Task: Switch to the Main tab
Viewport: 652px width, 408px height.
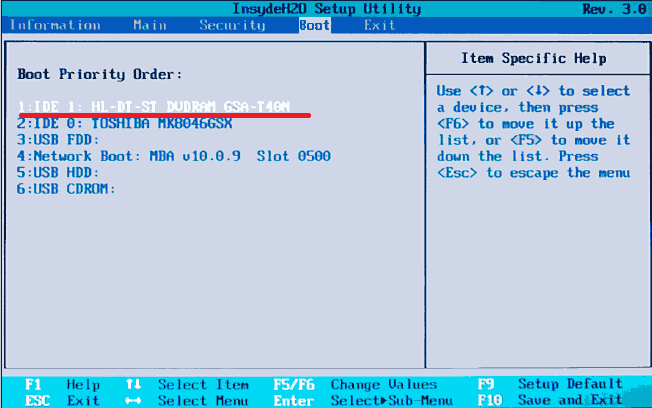Action: [150, 25]
